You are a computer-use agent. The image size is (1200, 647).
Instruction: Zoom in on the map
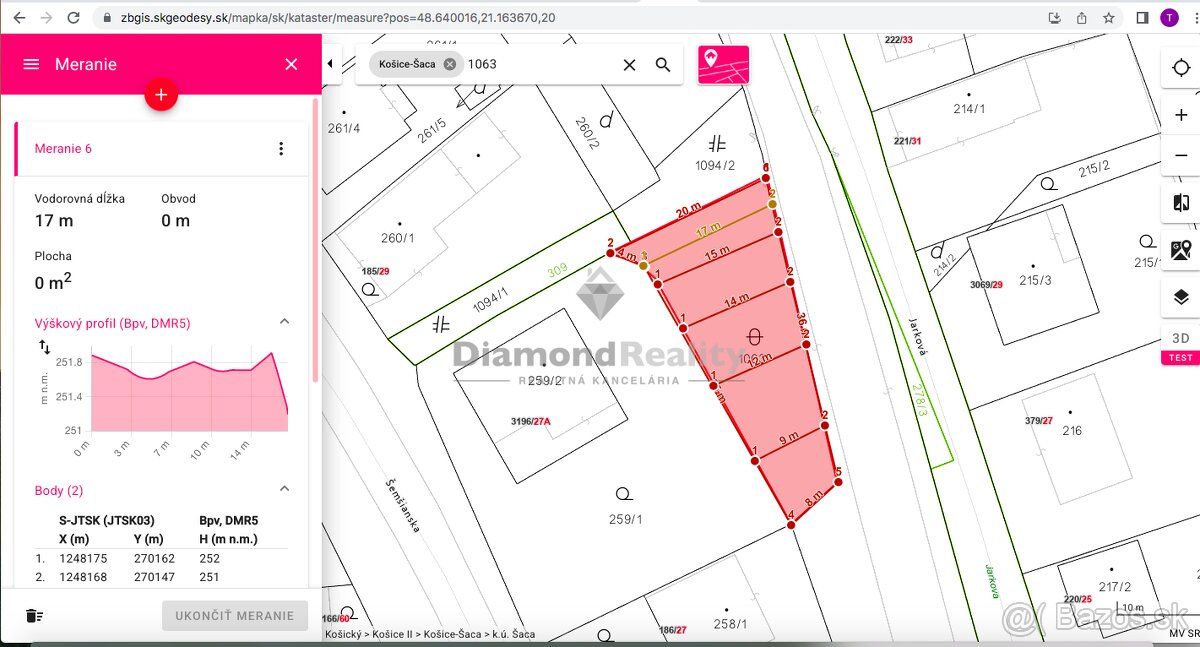click(x=1181, y=116)
